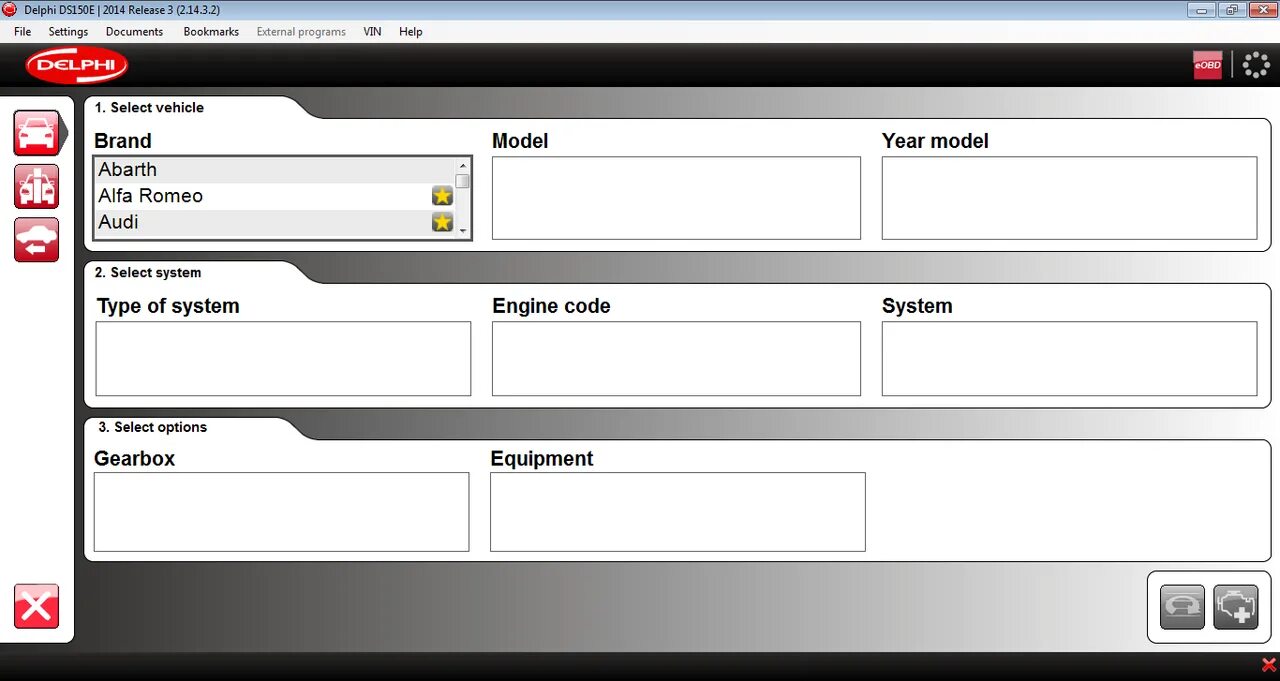Minimize the Delphi DS150E window
The height and width of the screenshot is (681, 1280).
[1201, 10]
